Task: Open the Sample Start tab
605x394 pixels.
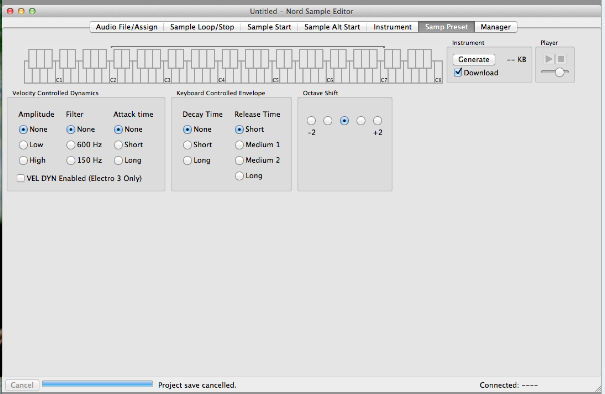Action: click(269, 27)
